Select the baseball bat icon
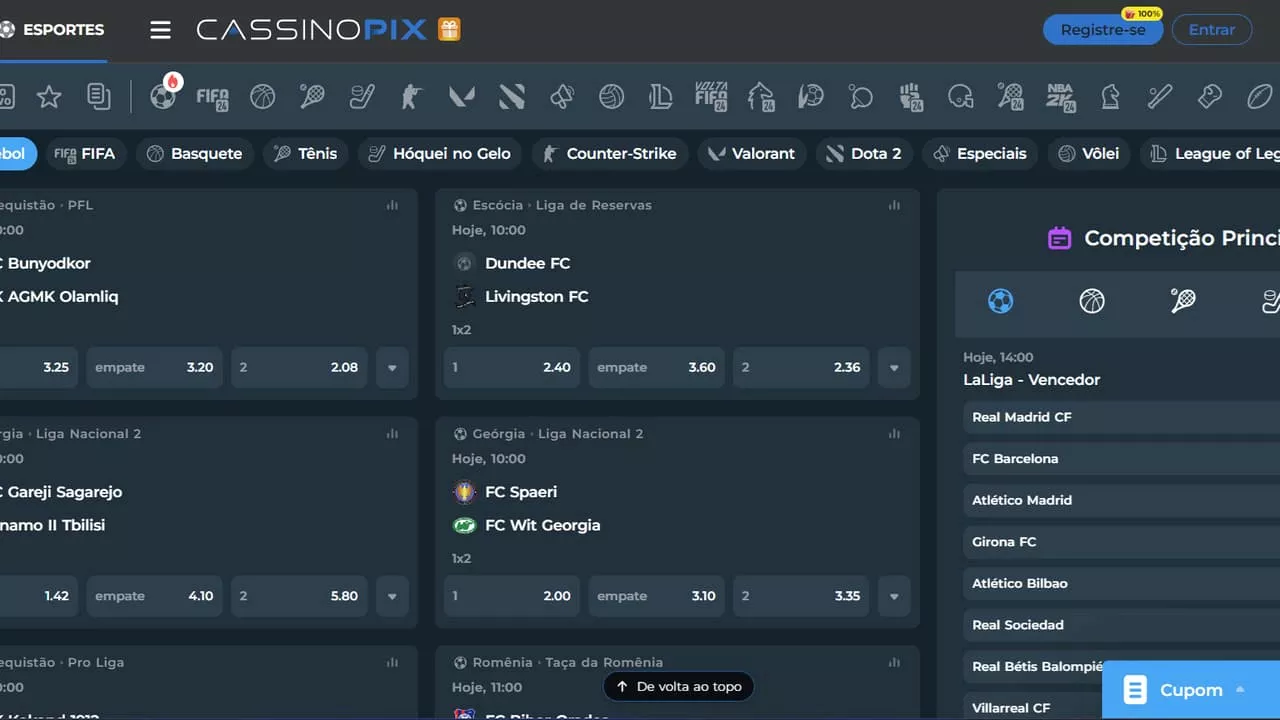1280x720 pixels. [x=1160, y=97]
